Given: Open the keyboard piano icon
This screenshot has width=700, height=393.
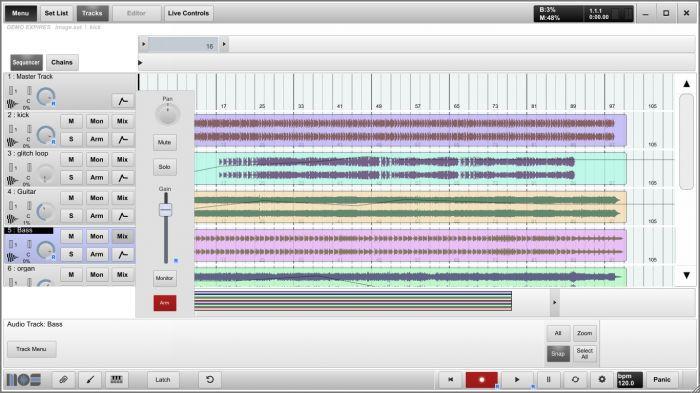Looking at the screenshot, I should point(117,380).
